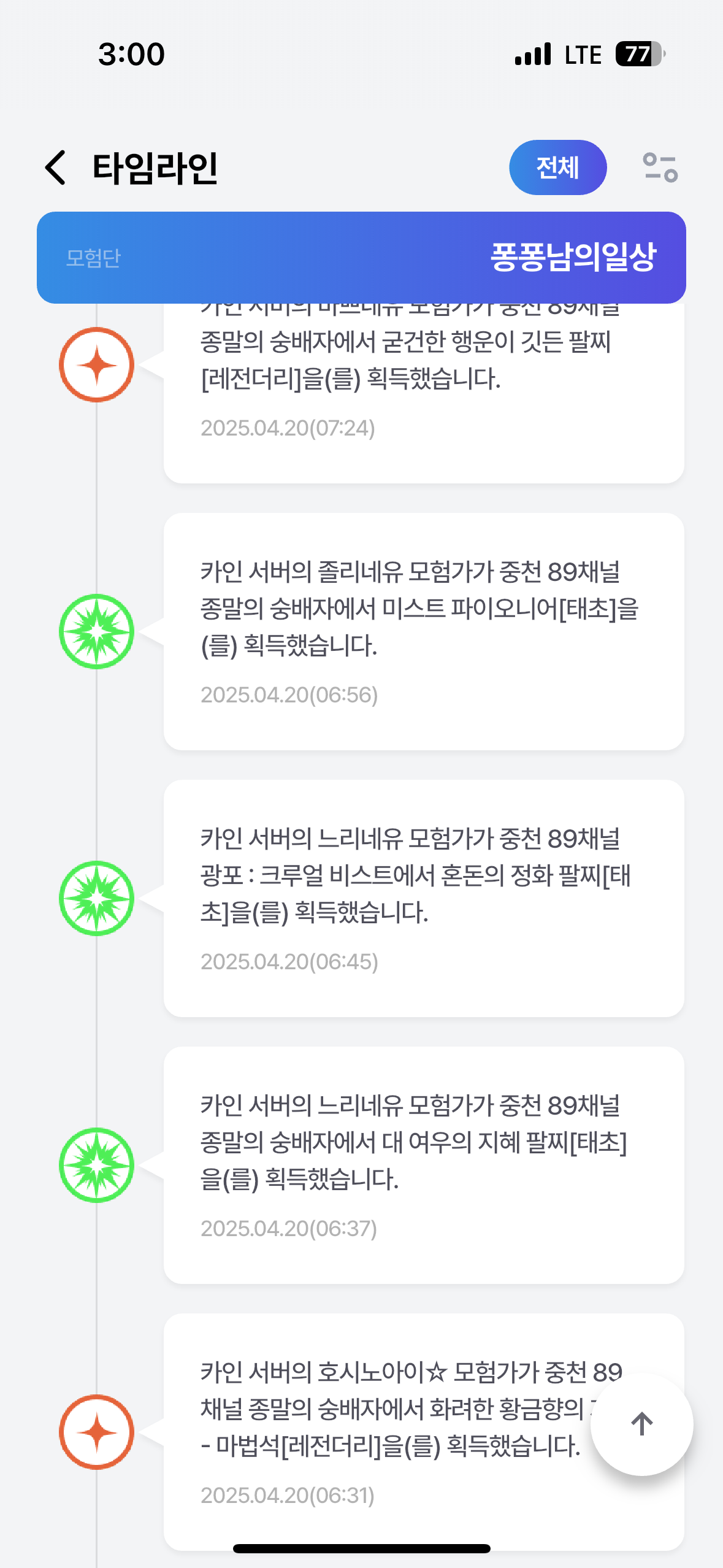Open the filter settings sliders icon
The width and height of the screenshot is (723, 1568).
[660, 167]
